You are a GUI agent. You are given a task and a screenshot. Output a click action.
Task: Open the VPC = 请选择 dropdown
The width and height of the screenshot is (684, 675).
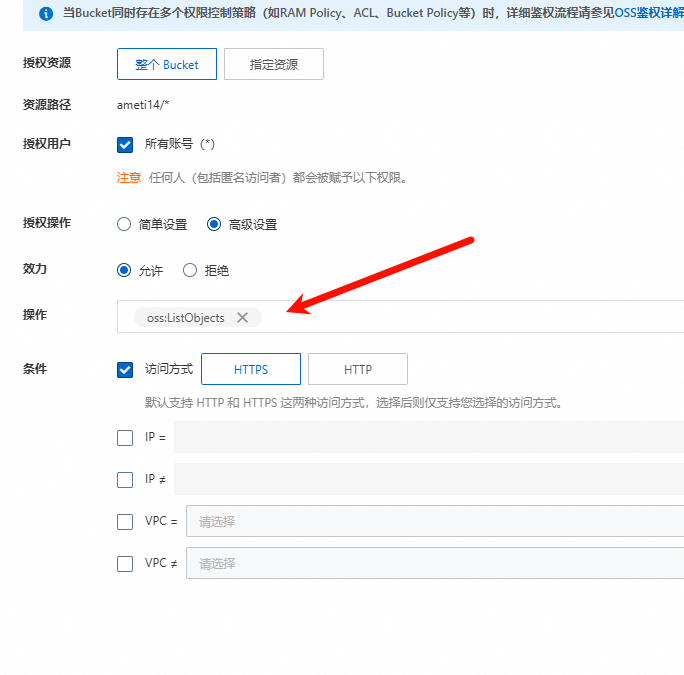(x=435, y=521)
